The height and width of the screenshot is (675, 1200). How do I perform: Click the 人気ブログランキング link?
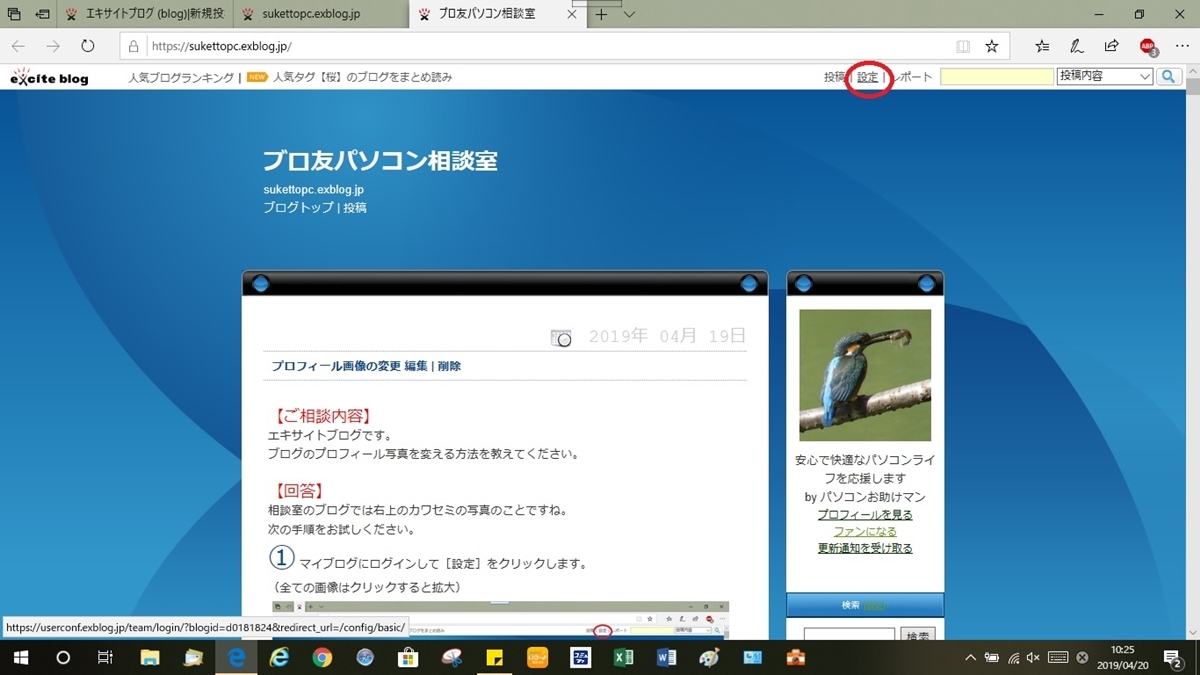click(x=181, y=77)
